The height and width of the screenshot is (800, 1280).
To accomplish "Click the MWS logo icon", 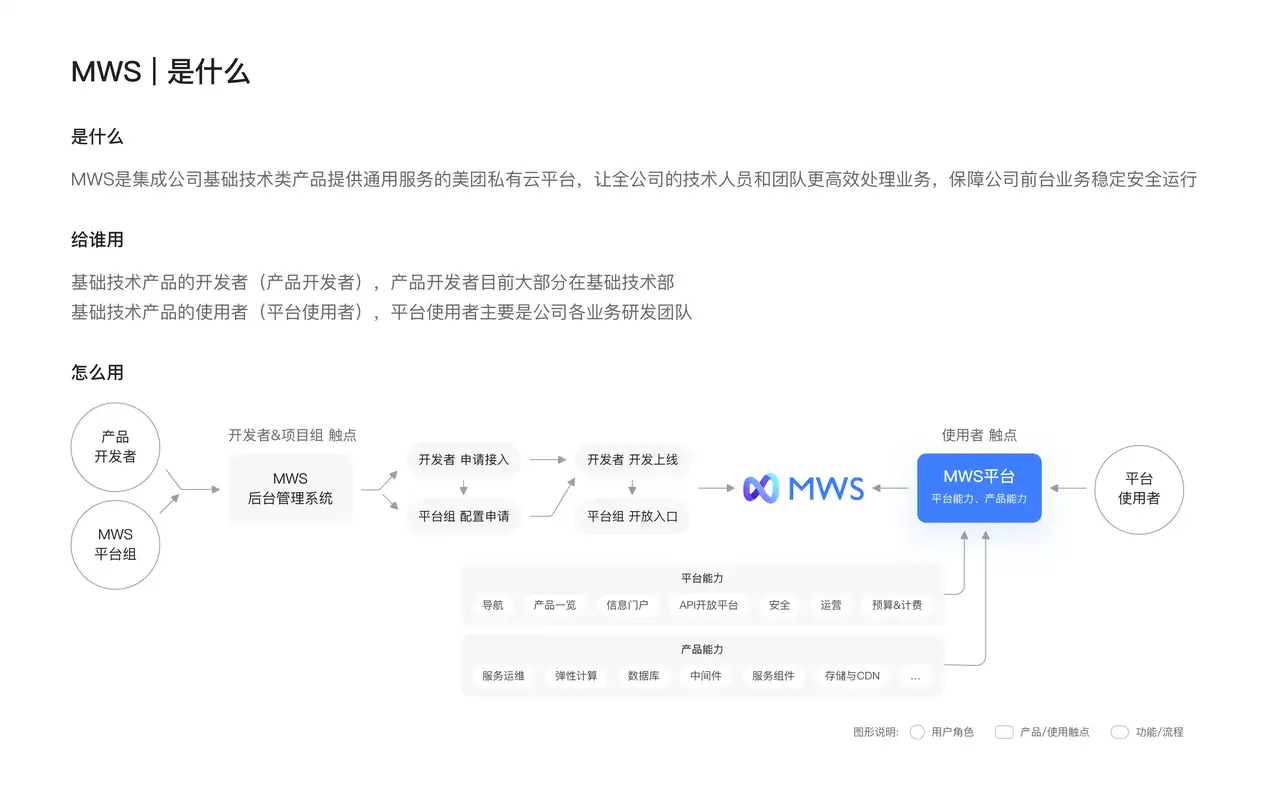I will (760, 488).
